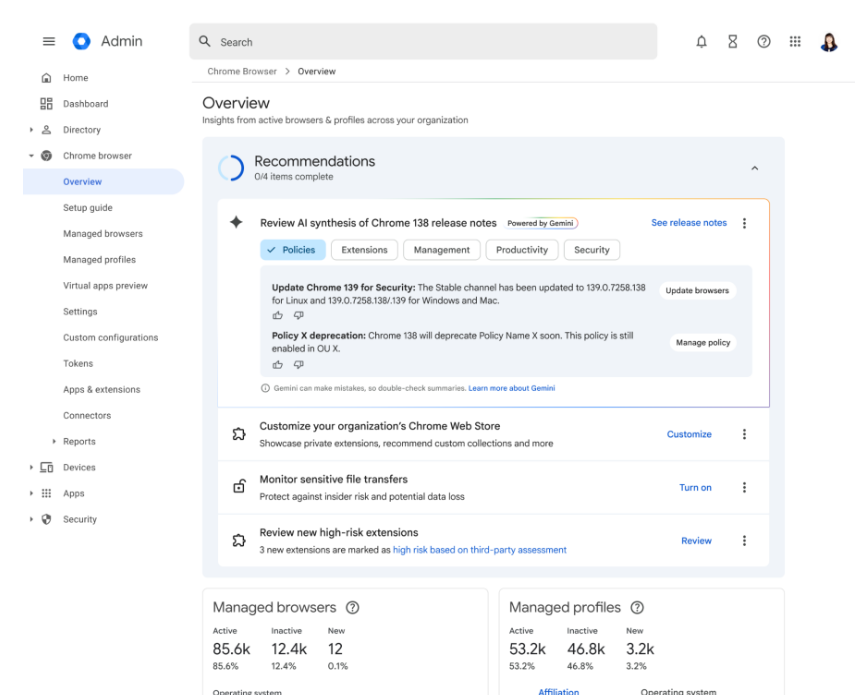The height and width of the screenshot is (695, 861).
Task: Go to Apps & extensions page
Action: [101, 390]
